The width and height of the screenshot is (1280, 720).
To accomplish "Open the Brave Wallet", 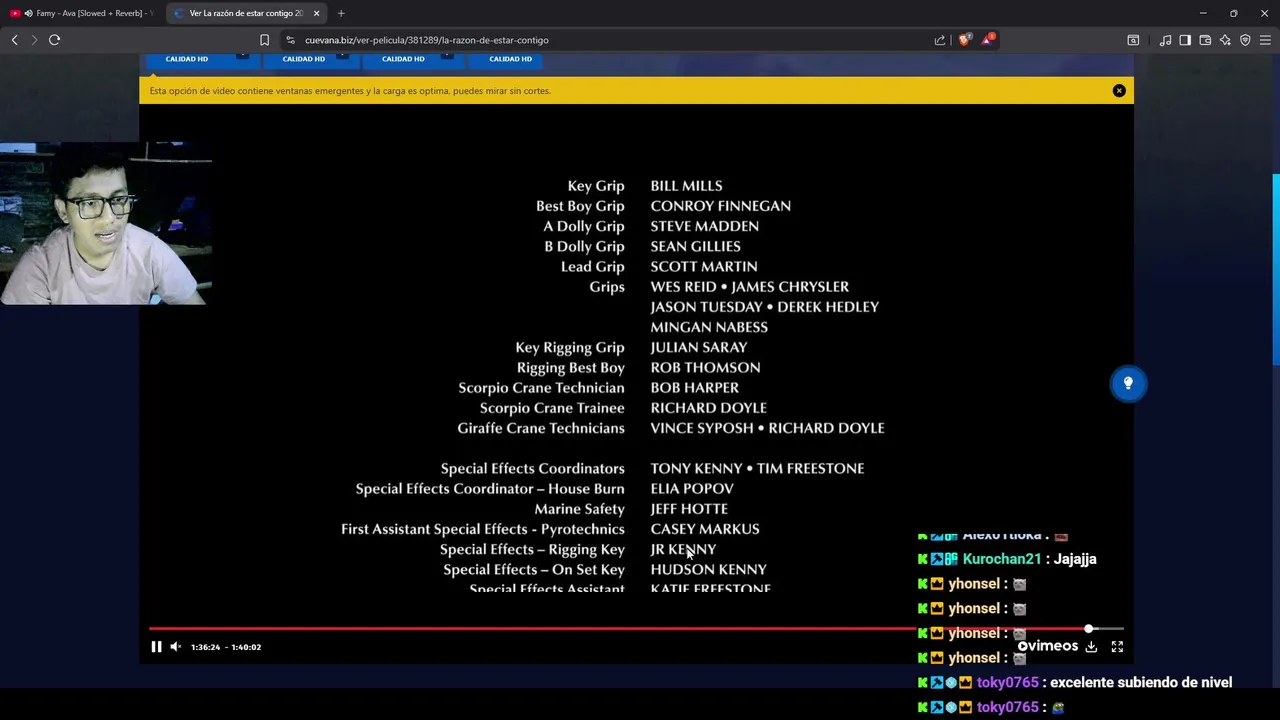I will click(1205, 40).
